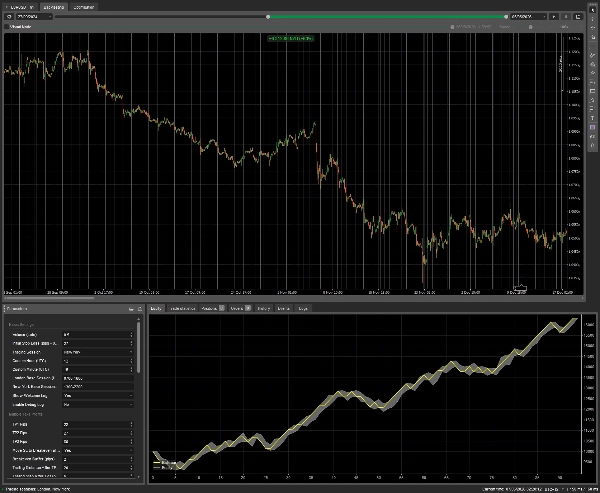Click the Parameters panel scroll-down arrow
The image size is (600, 493).
pyautogui.click(x=139, y=477)
